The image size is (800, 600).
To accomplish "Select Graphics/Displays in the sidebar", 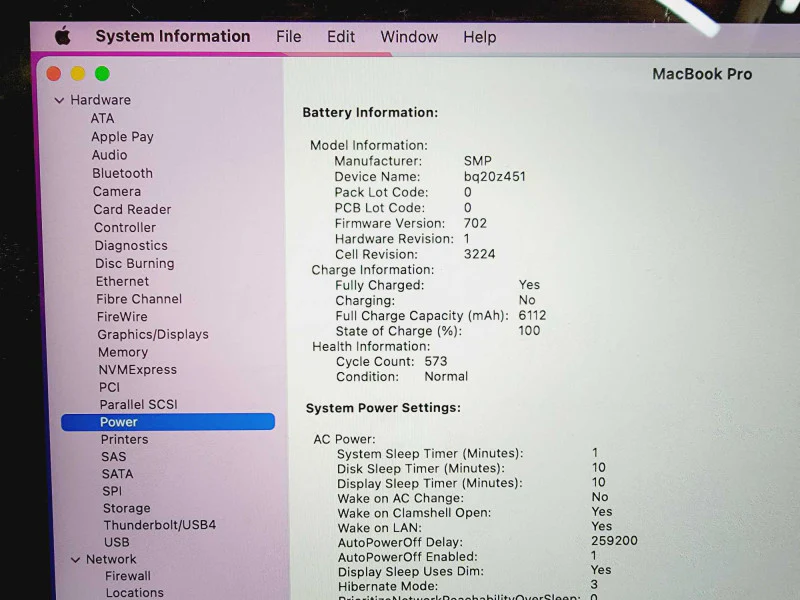I will click(153, 334).
